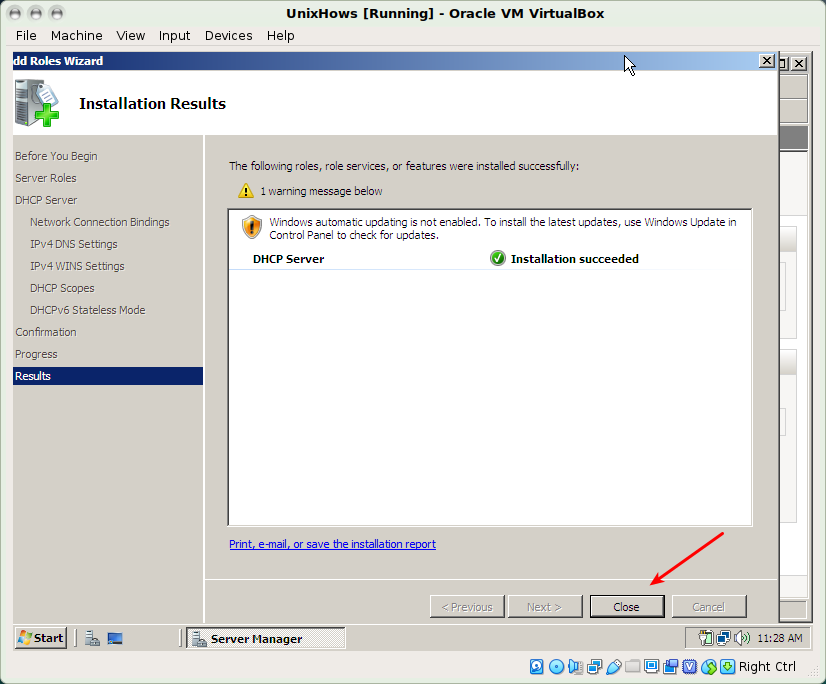The width and height of the screenshot is (826, 684).
Task: Open the Windows Start menu
Action: (x=41, y=638)
